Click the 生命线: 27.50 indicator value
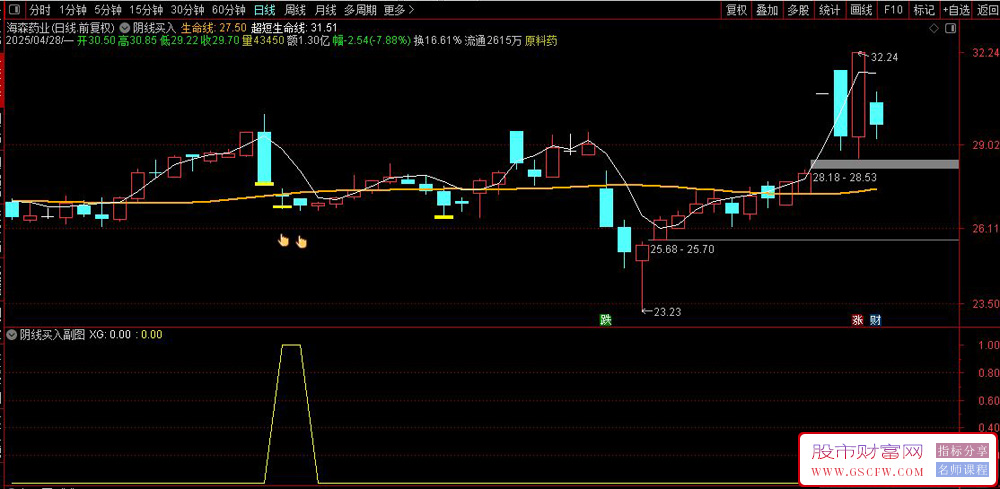This screenshot has width=1000, height=489. coord(214,28)
